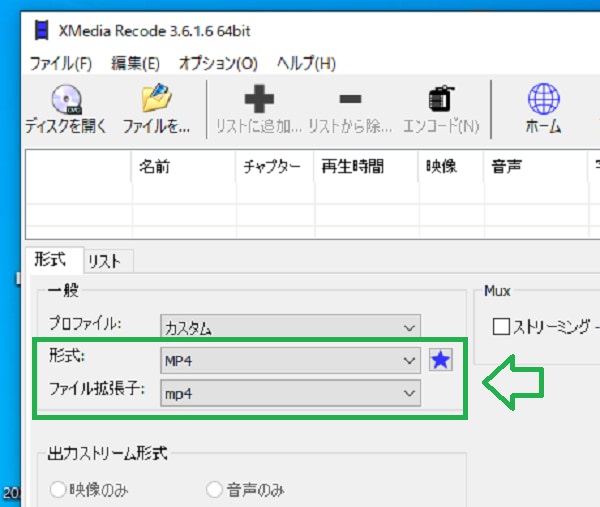Click the Encode (エンコード) film icon
Viewport: 600px width, 507px height.
click(x=441, y=98)
